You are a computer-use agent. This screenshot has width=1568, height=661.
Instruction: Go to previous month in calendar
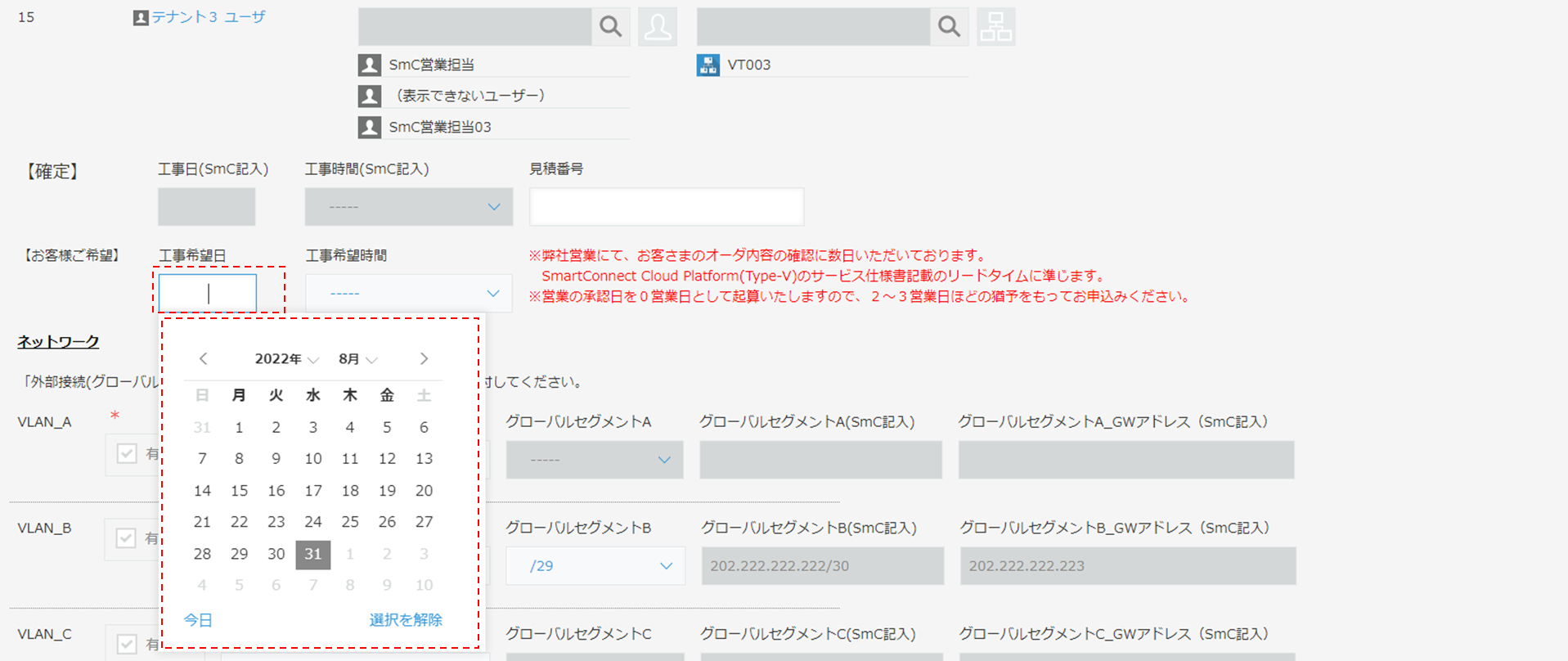click(204, 358)
